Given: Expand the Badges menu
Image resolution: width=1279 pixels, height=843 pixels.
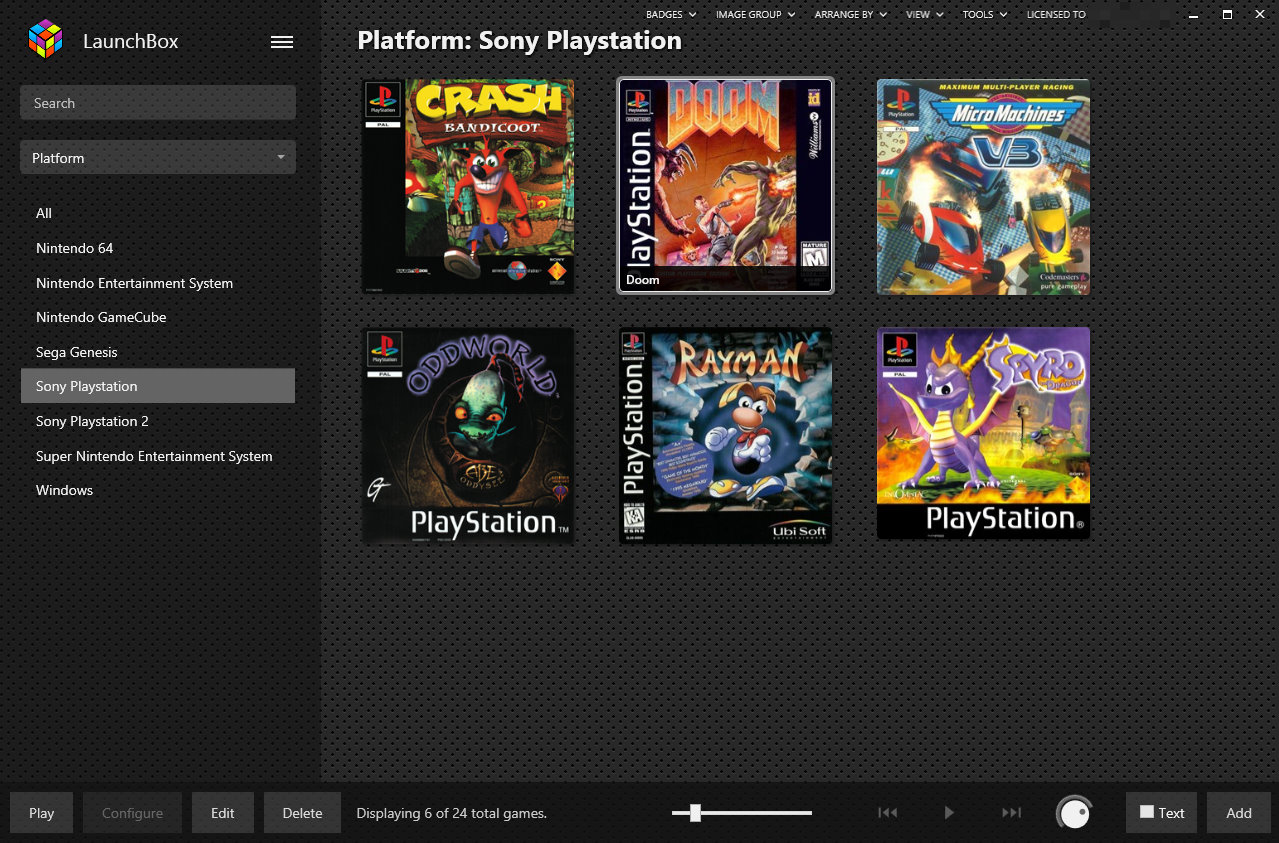Looking at the screenshot, I should tap(670, 15).
